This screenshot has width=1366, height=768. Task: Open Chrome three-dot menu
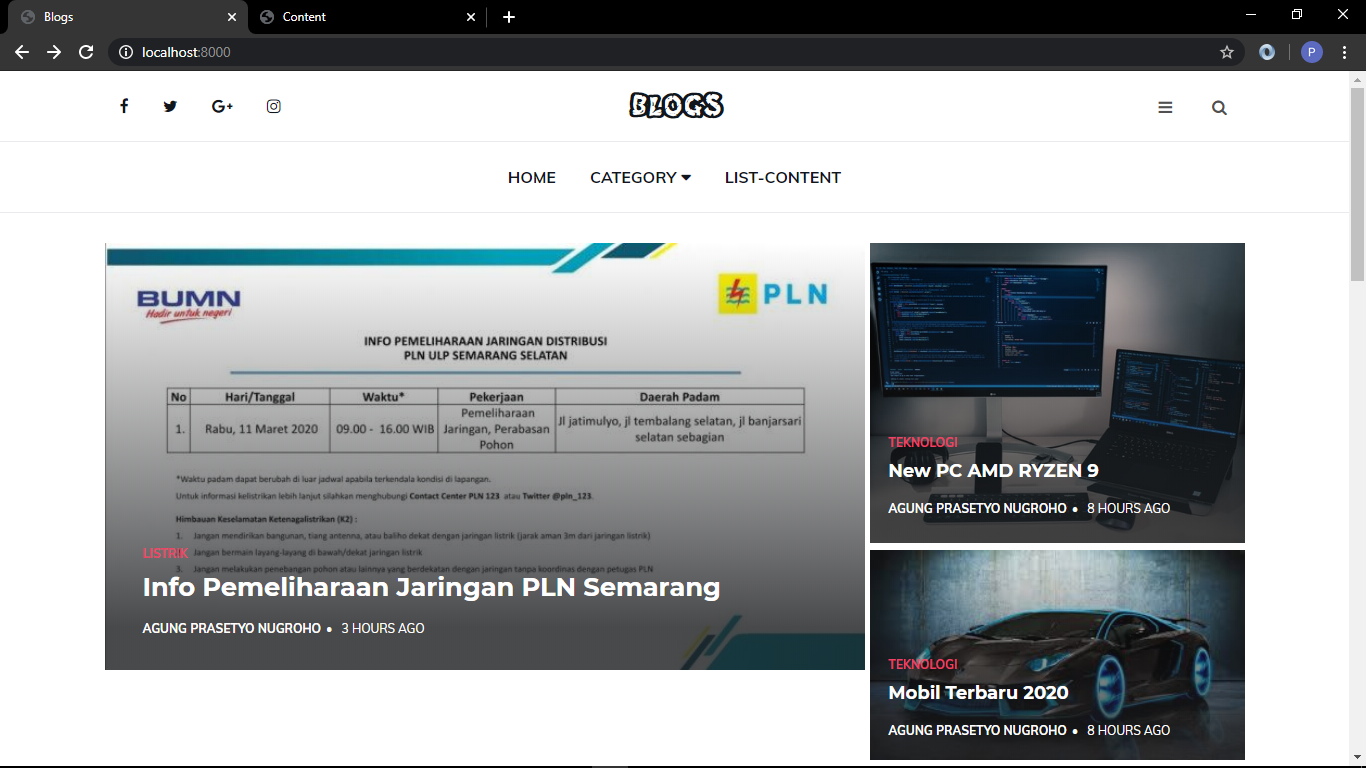click(x=1345, y=52)
